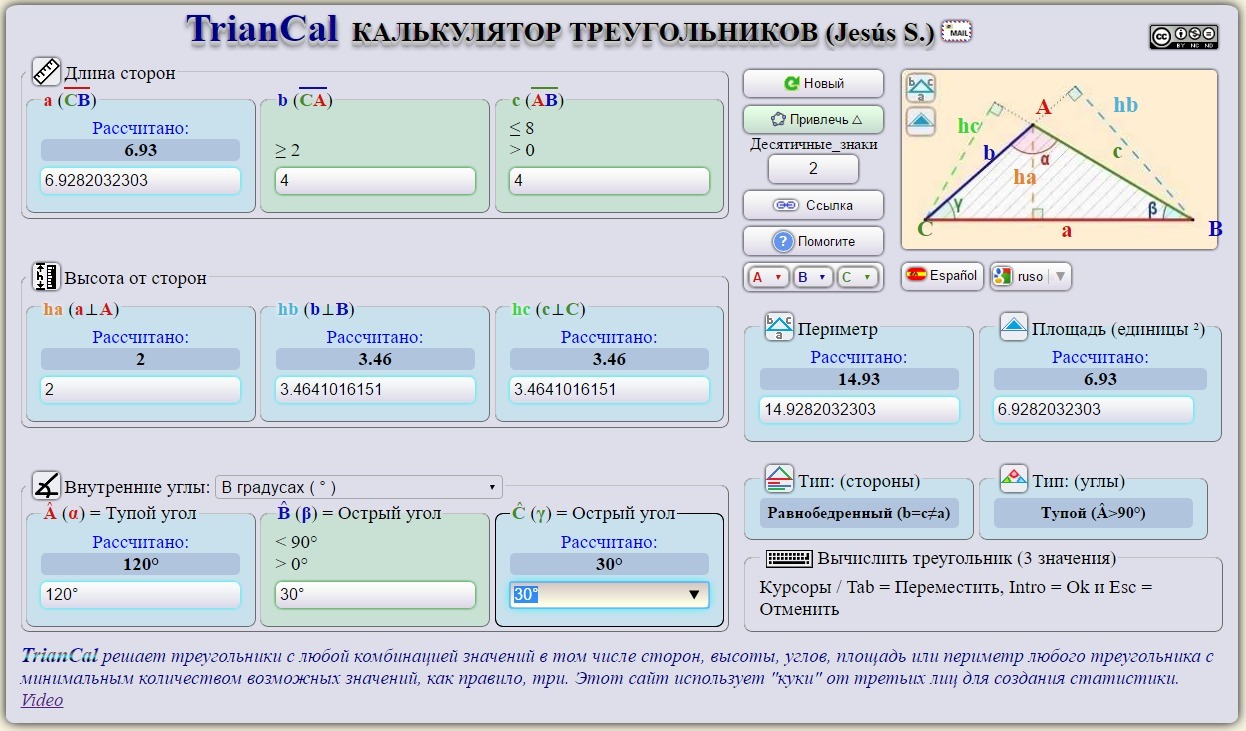
Task: Click side a input 6.9282032303
Action: pyautogui.click(x=141, y=181)
